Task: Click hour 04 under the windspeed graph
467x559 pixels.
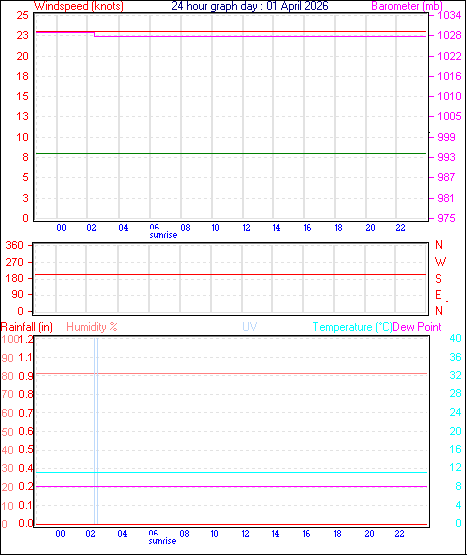Action: click(x=123, y=227)
